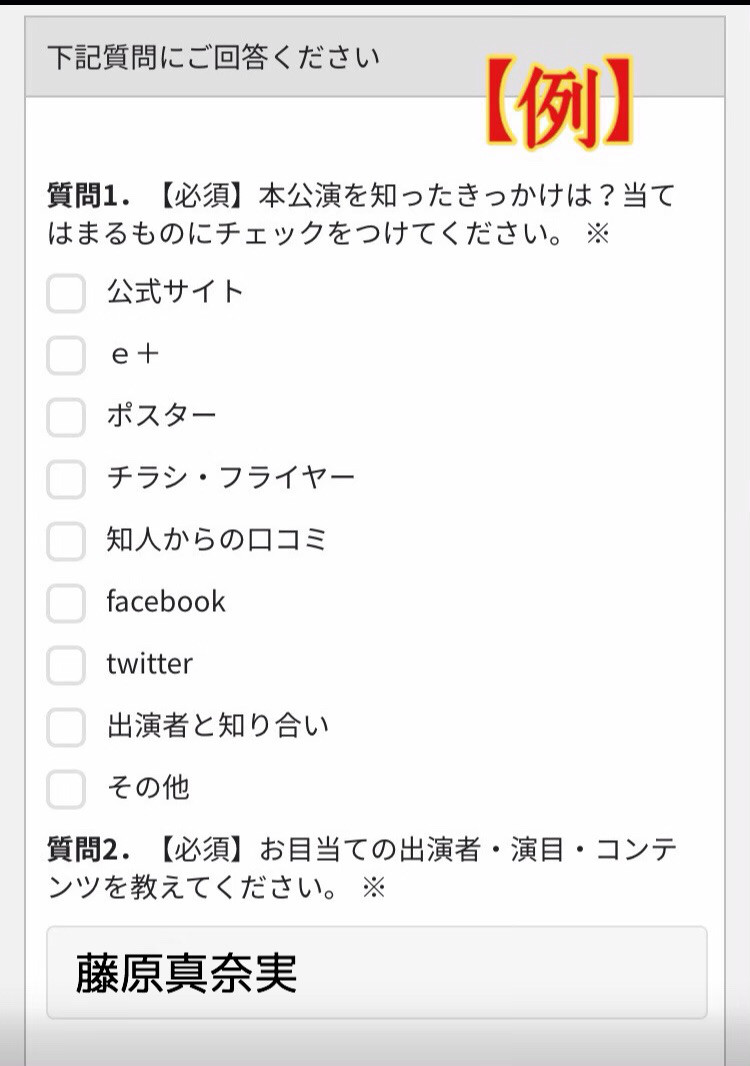Enable the ポスター checkbox
The height and width of the screenshot is (1066, 750).
tap(66, 417)
